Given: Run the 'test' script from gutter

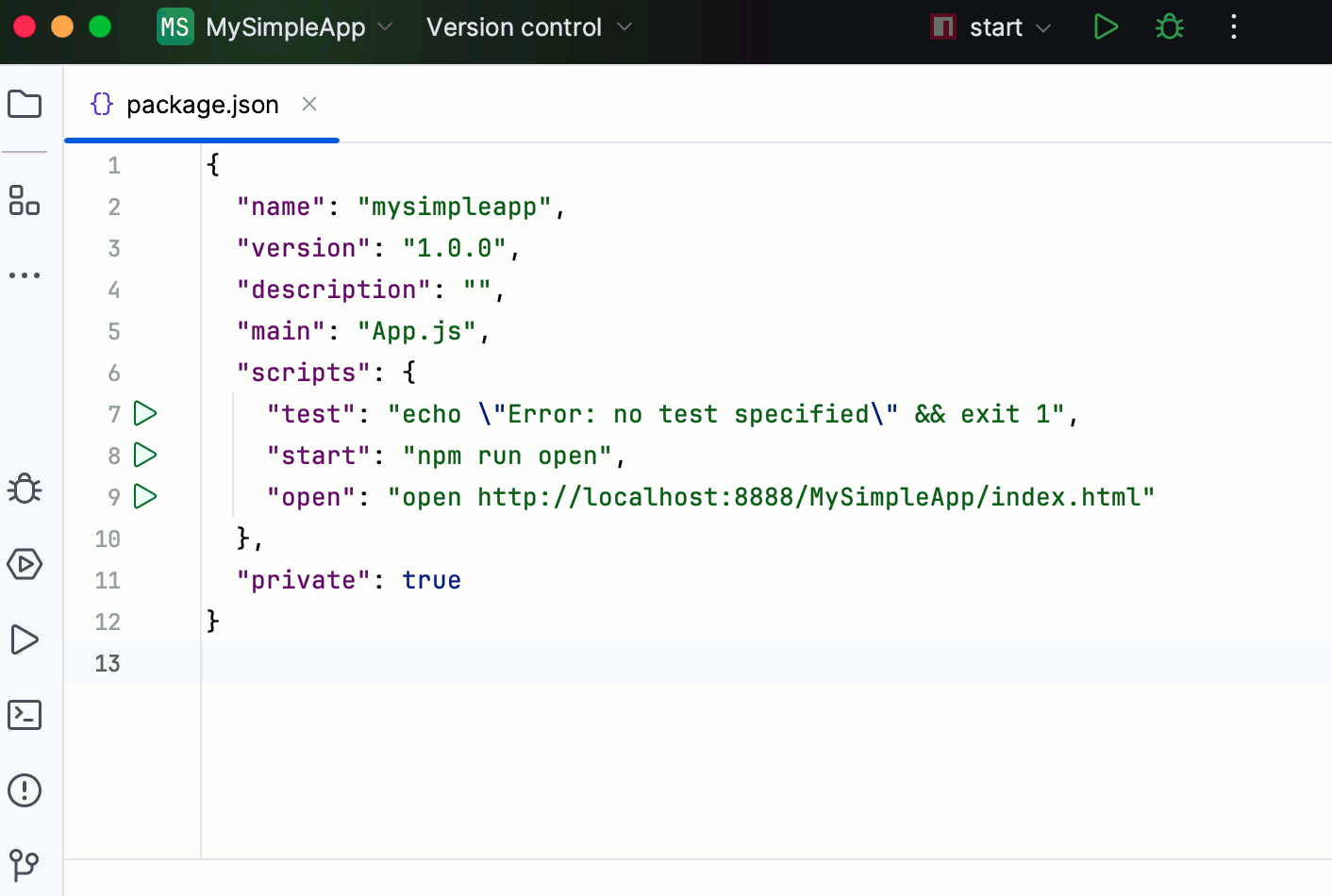Looking at the screenshot, I should pos(145,413).
